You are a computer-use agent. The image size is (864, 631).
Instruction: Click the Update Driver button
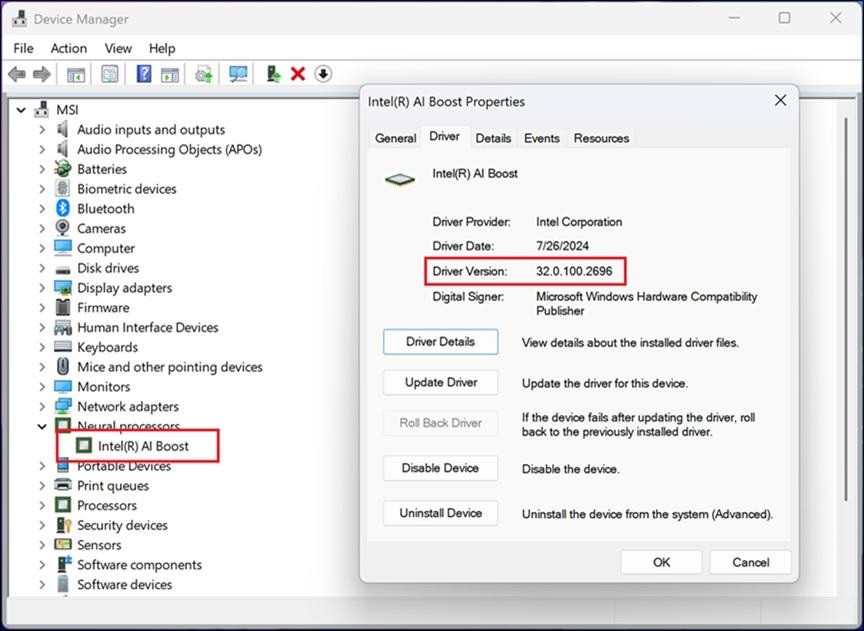point(440,382)
